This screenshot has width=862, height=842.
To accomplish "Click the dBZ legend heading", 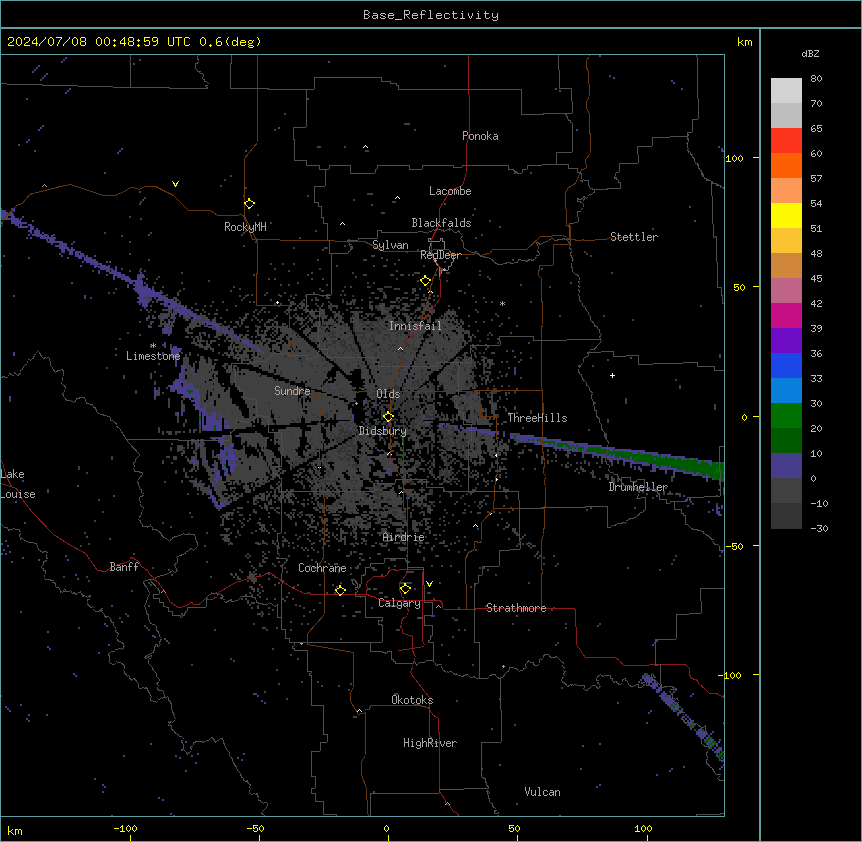I will [810, 53].
